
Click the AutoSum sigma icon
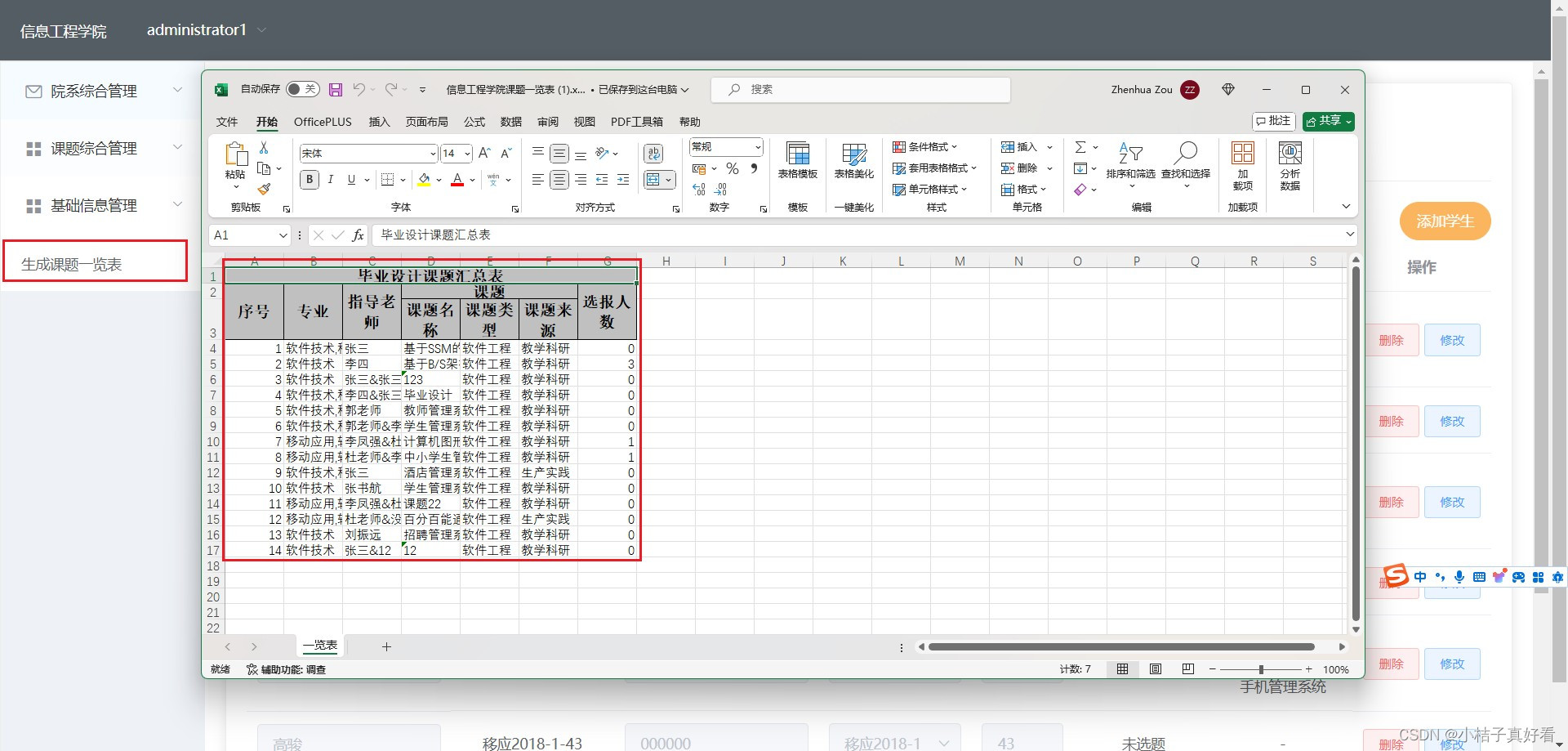point(1080,147)
